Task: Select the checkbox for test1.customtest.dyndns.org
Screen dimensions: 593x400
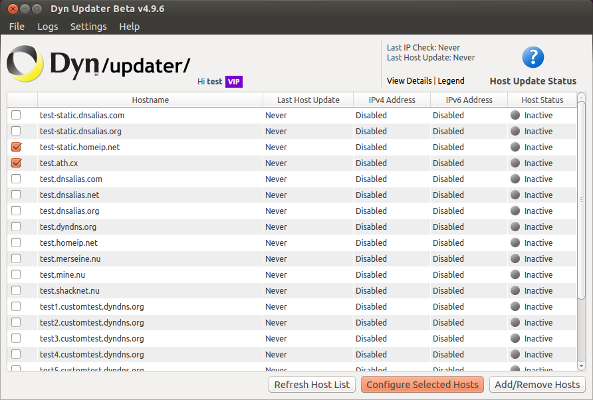Action: (x=16, y=307)
